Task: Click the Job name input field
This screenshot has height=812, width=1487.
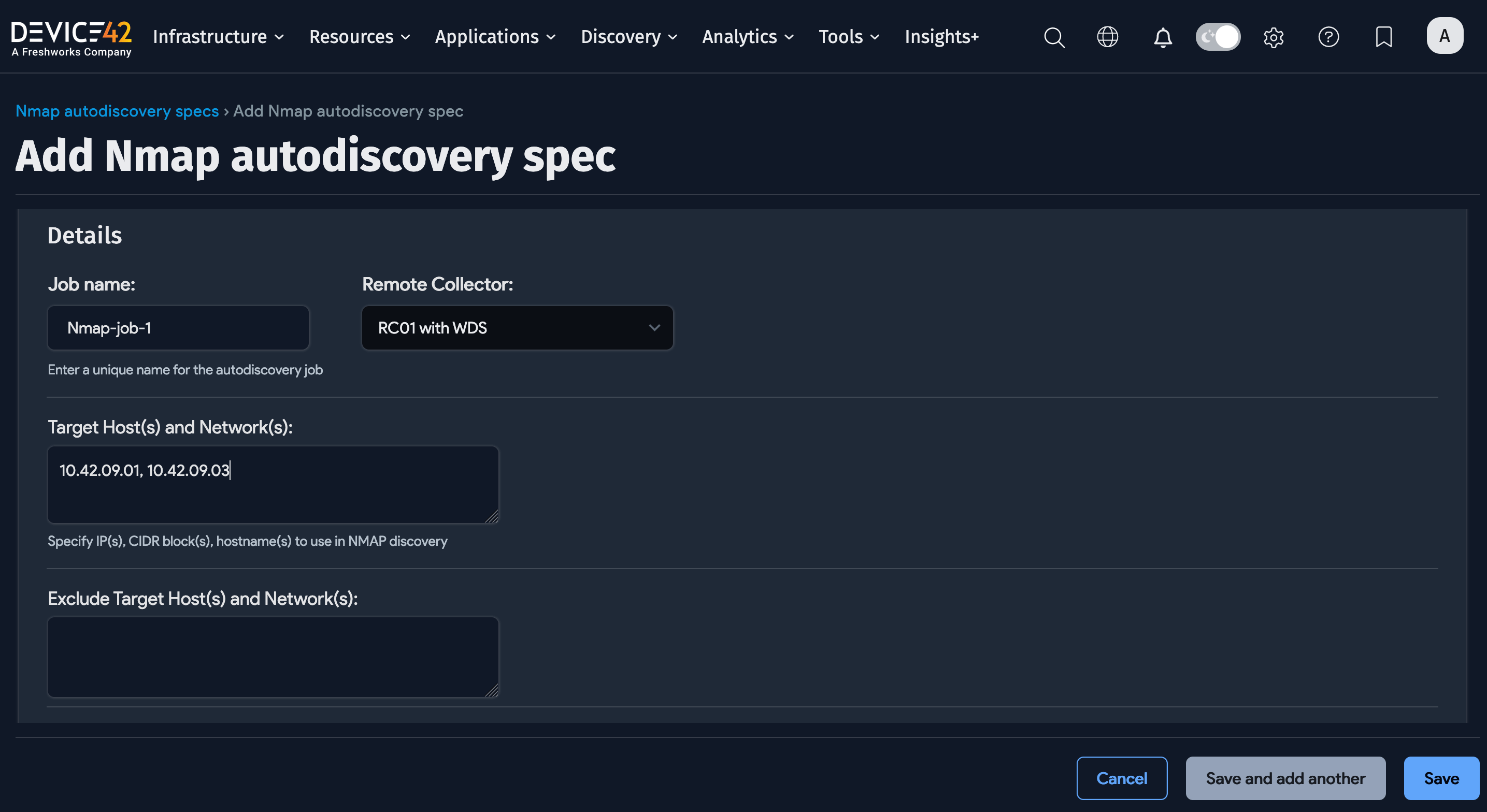Action: (178, 328)
